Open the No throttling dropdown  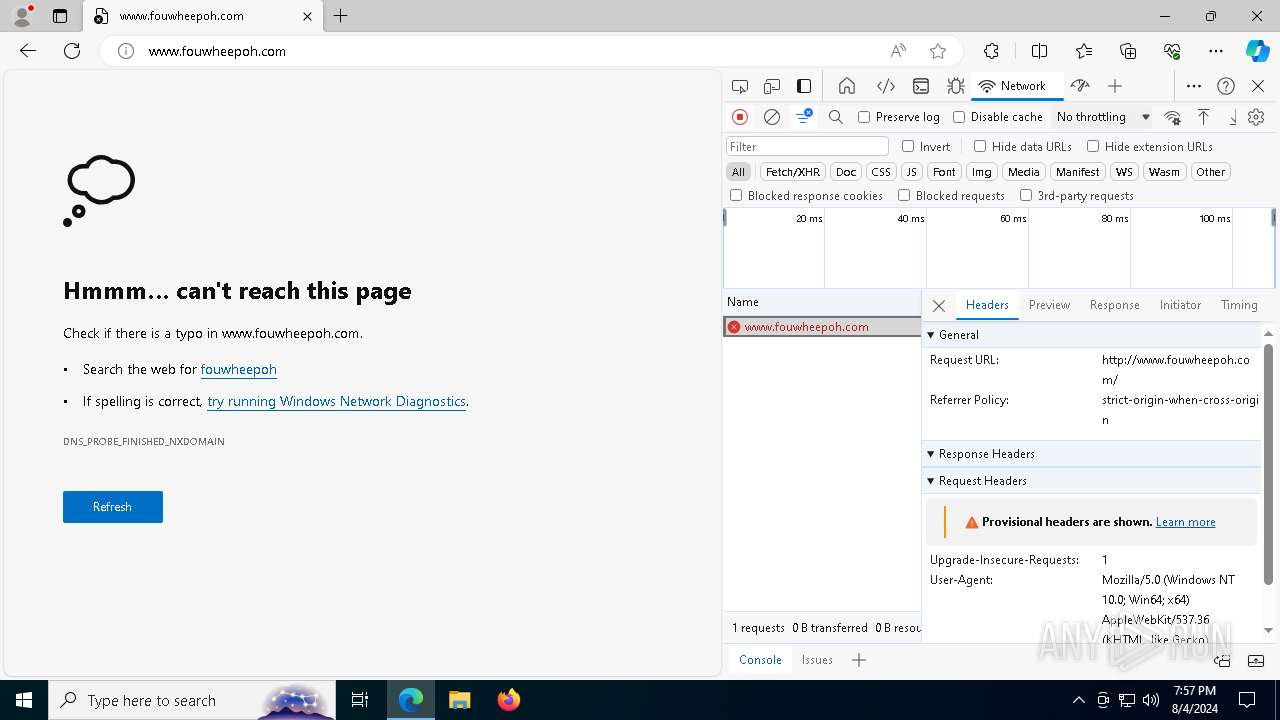click(1102, 117)
